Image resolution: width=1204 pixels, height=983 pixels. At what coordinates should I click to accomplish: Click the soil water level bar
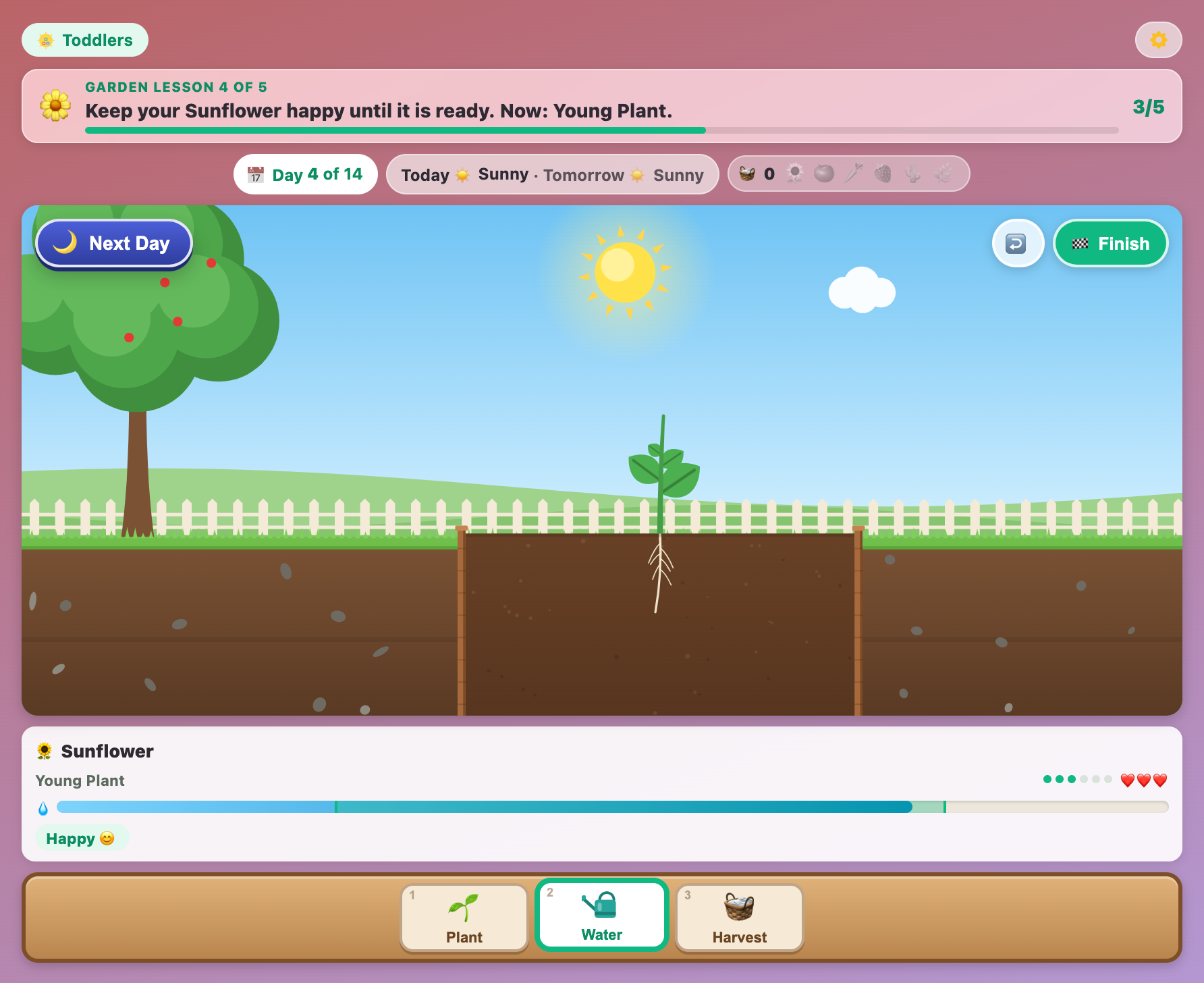click(x=612, y=807)
